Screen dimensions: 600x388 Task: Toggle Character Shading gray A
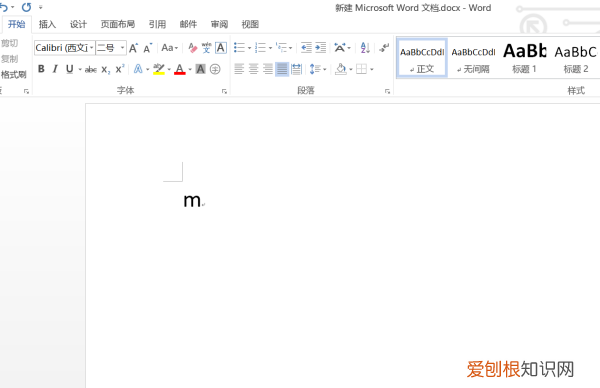[201, 69]
